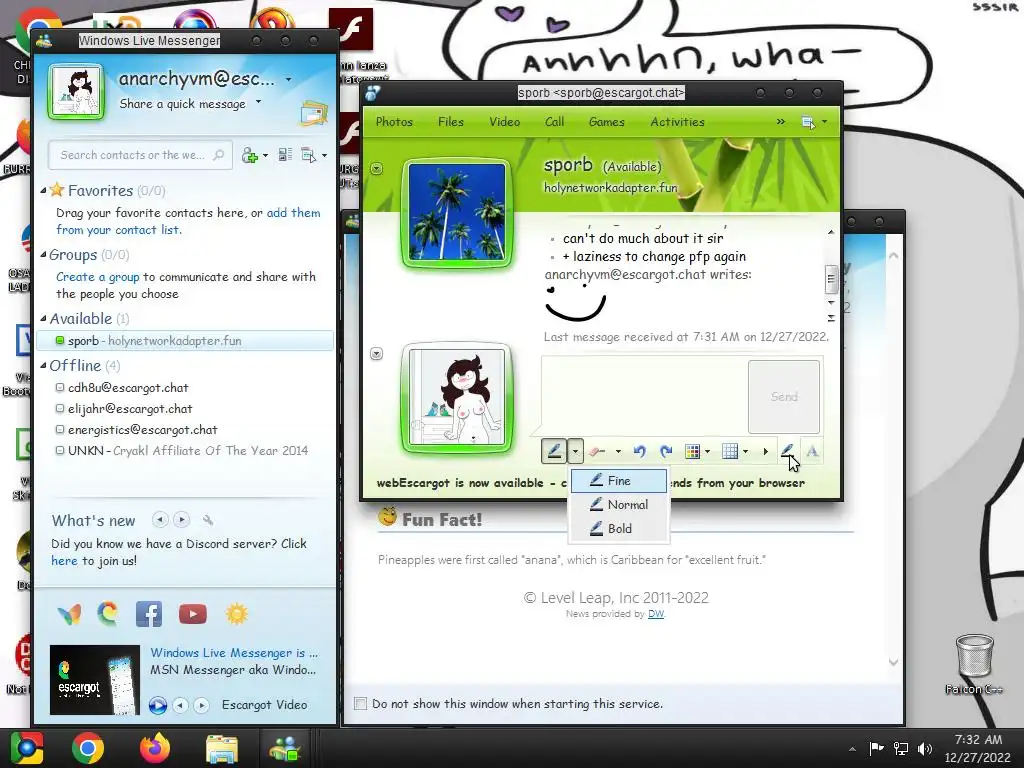
Task: Open Games in chat toolbar
Action: click(x=606, y=121)
